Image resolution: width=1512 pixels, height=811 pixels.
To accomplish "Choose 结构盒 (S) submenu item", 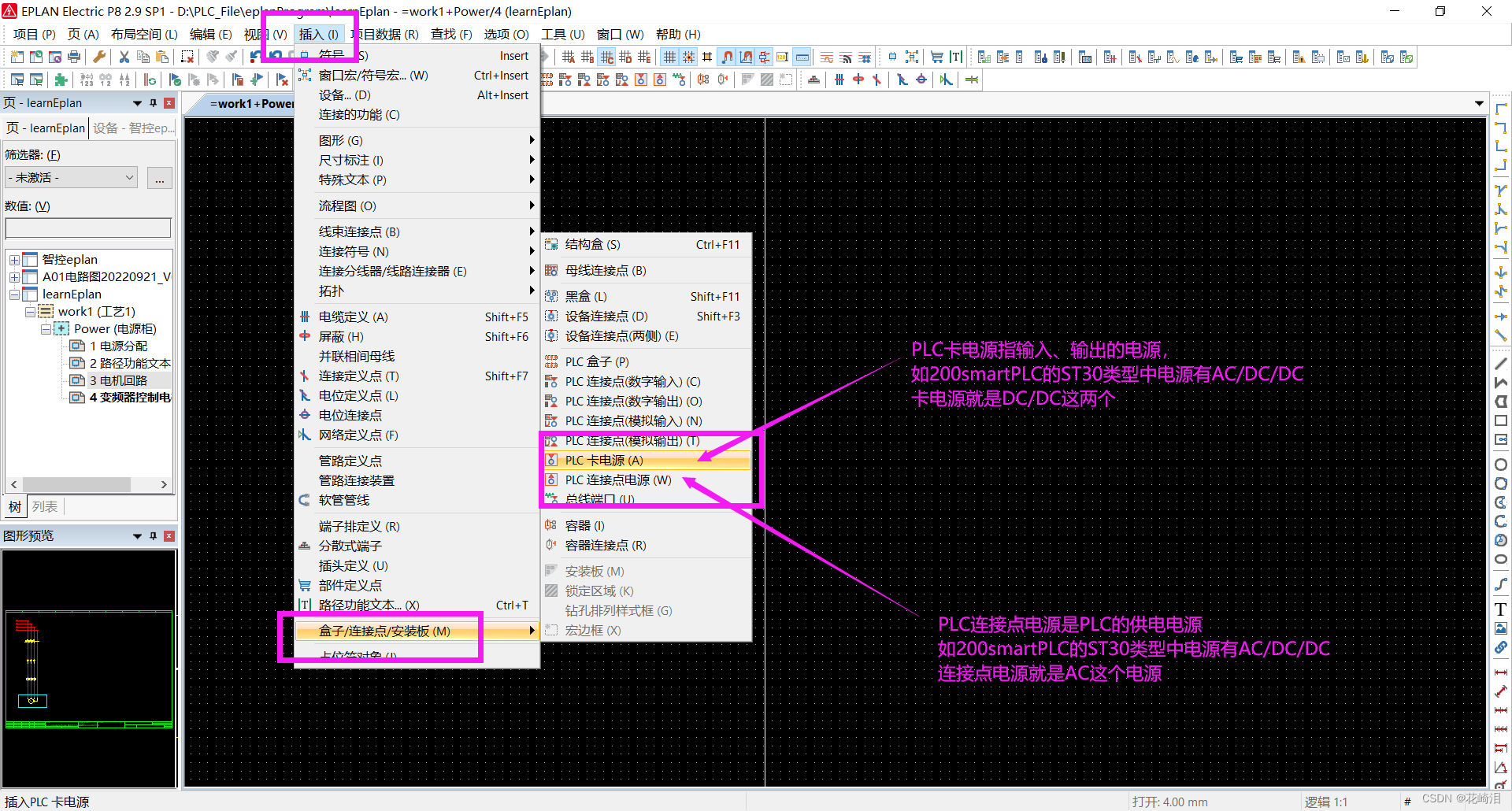I will coord(647,245).
